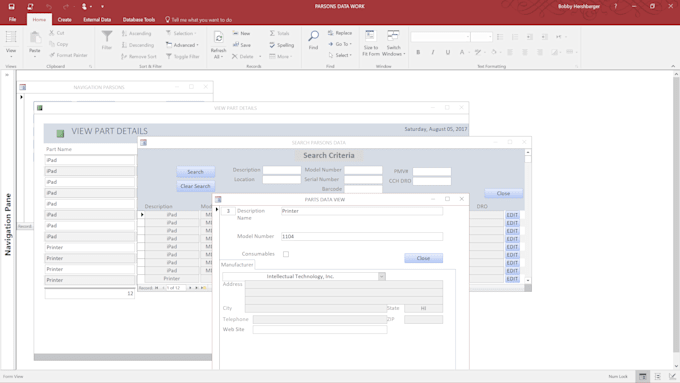Open the File tab
Screen dimensions: 680x383
[12, 20]
